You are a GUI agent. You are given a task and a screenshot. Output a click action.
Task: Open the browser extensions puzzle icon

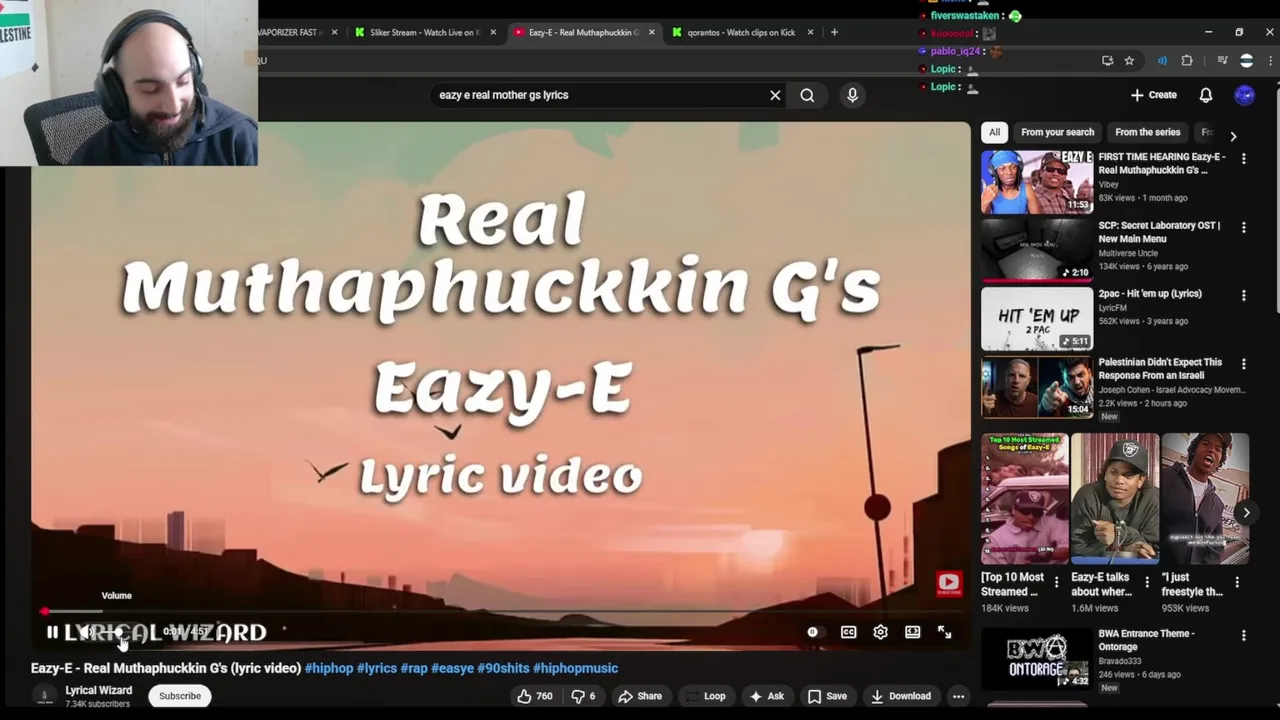coord(1187,60)
